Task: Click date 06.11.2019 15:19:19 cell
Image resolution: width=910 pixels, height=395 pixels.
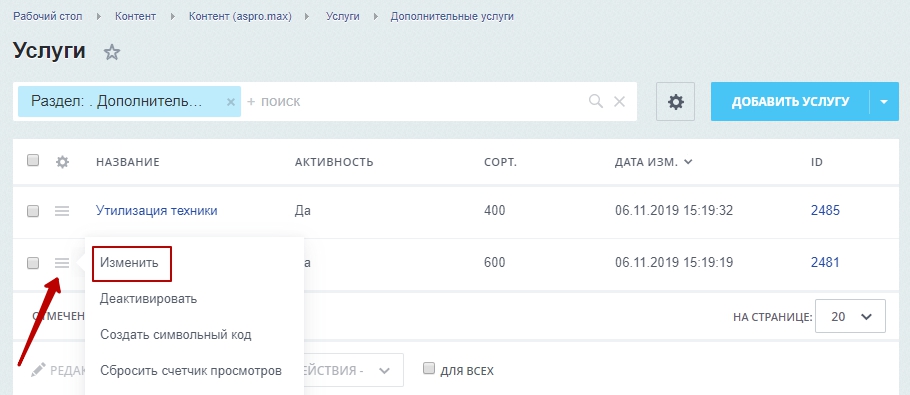Action: pos(674,263)
